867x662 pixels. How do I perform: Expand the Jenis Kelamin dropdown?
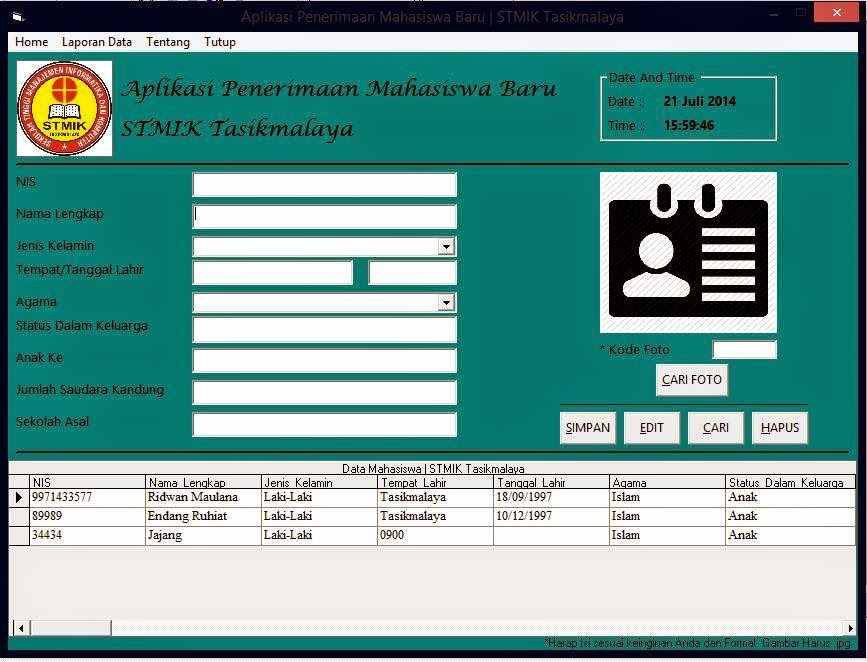tap(446, 247)
